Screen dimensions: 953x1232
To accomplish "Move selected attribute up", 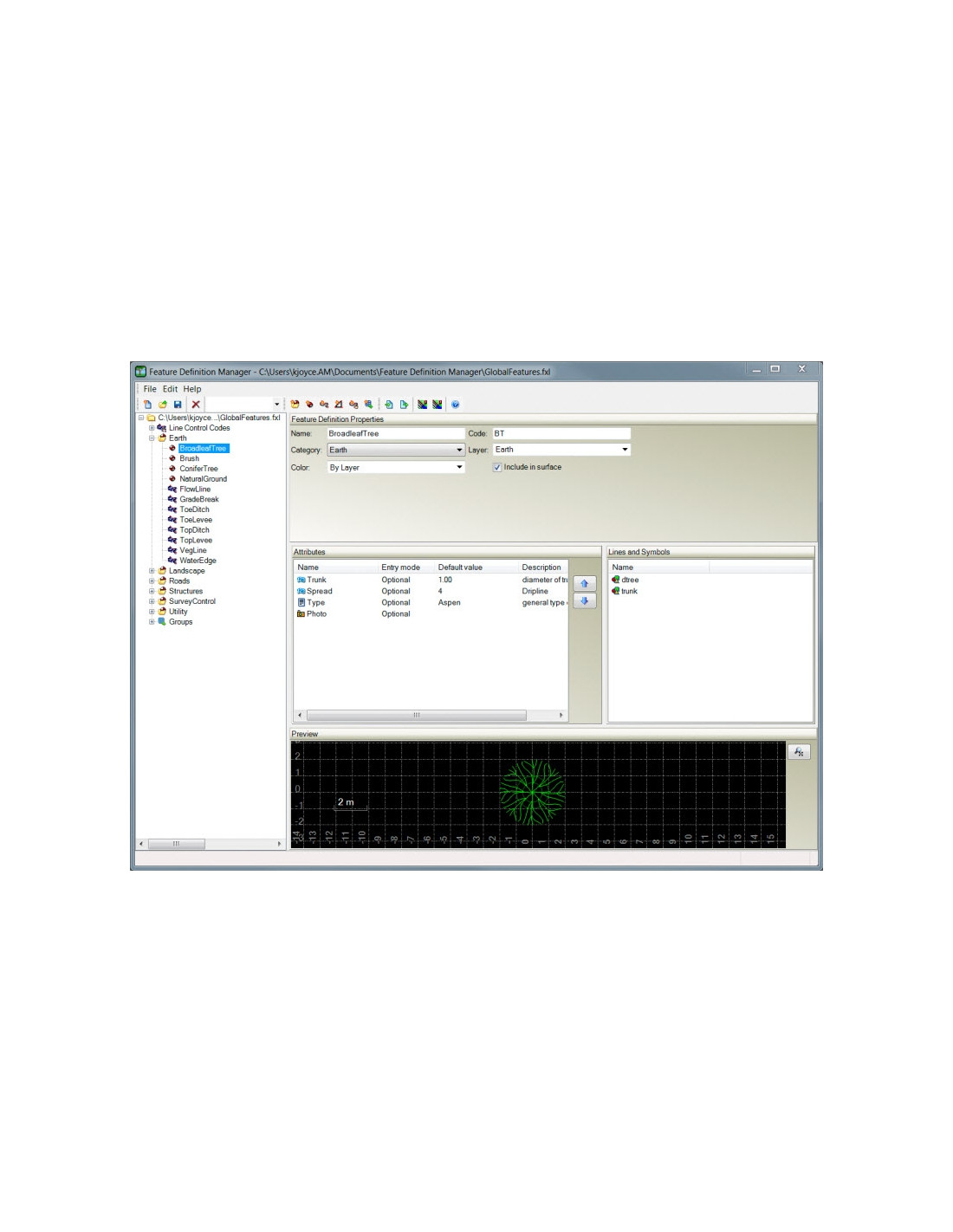I will (x=585, y=584).
